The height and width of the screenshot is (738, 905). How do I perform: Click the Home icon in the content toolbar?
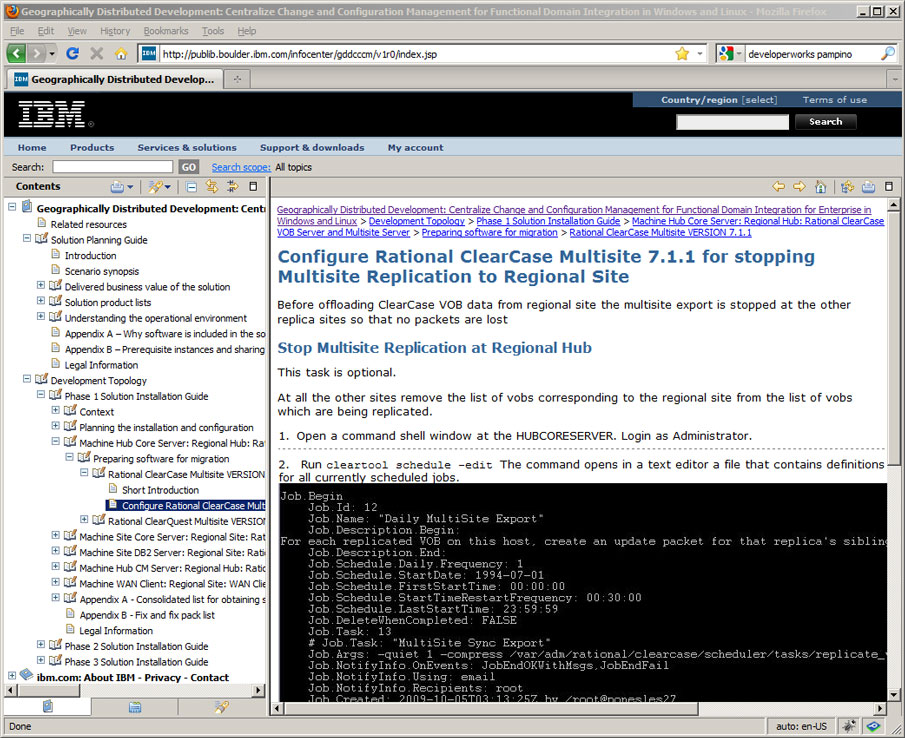[820, 187]
